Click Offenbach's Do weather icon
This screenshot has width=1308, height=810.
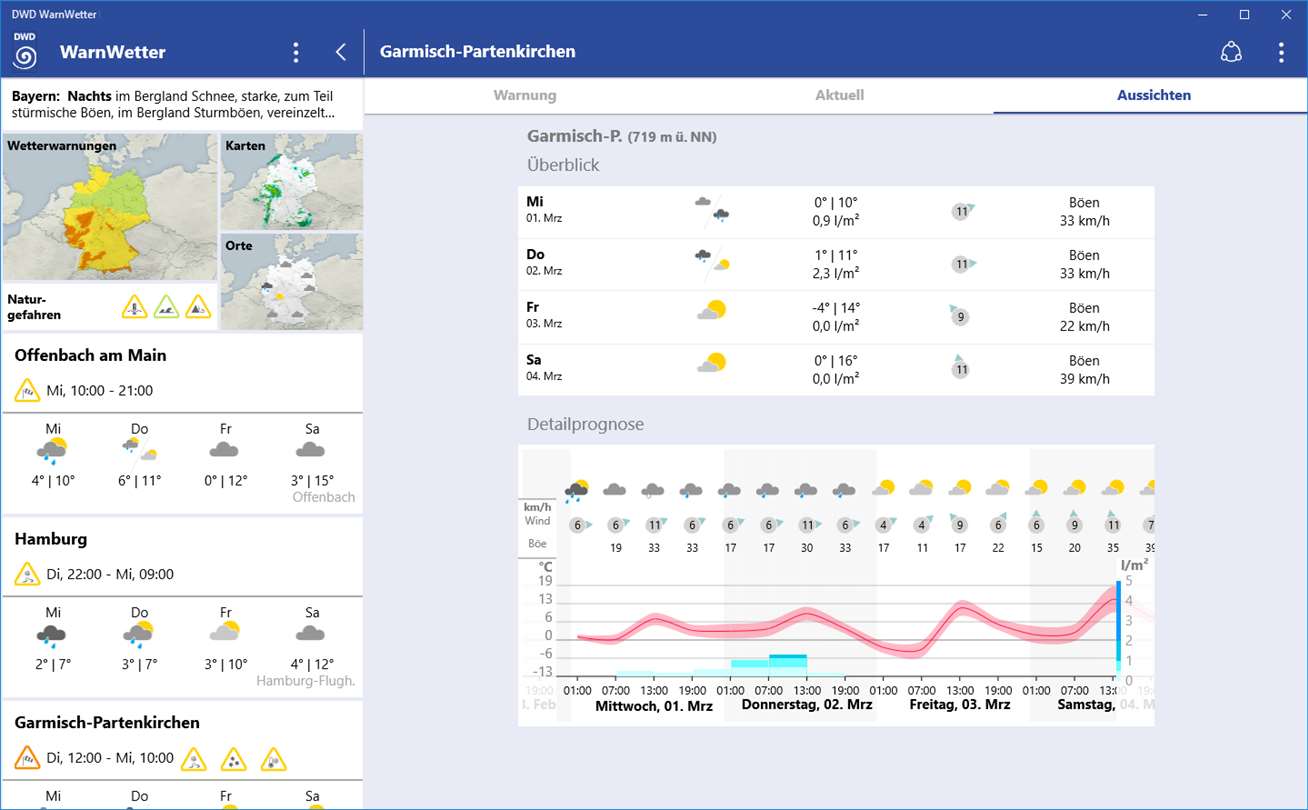click(x=139, y=450)
